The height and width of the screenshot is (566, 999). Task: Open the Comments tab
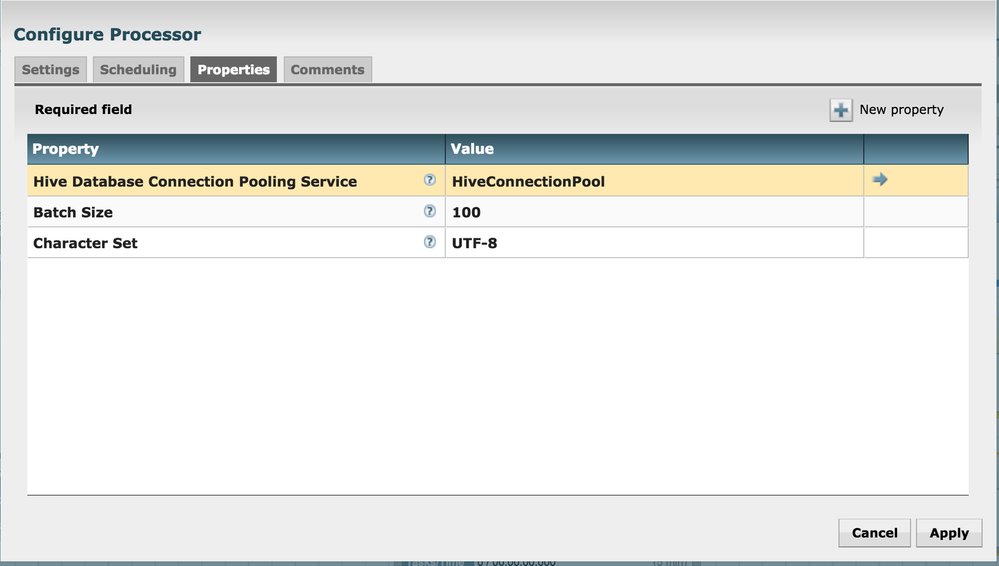(x=327, y=70)
